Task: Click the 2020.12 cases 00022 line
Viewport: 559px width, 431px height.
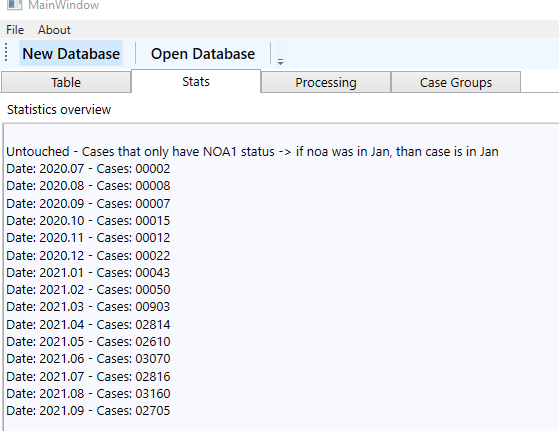Action: pyautogui.click(x=88, y=256)
